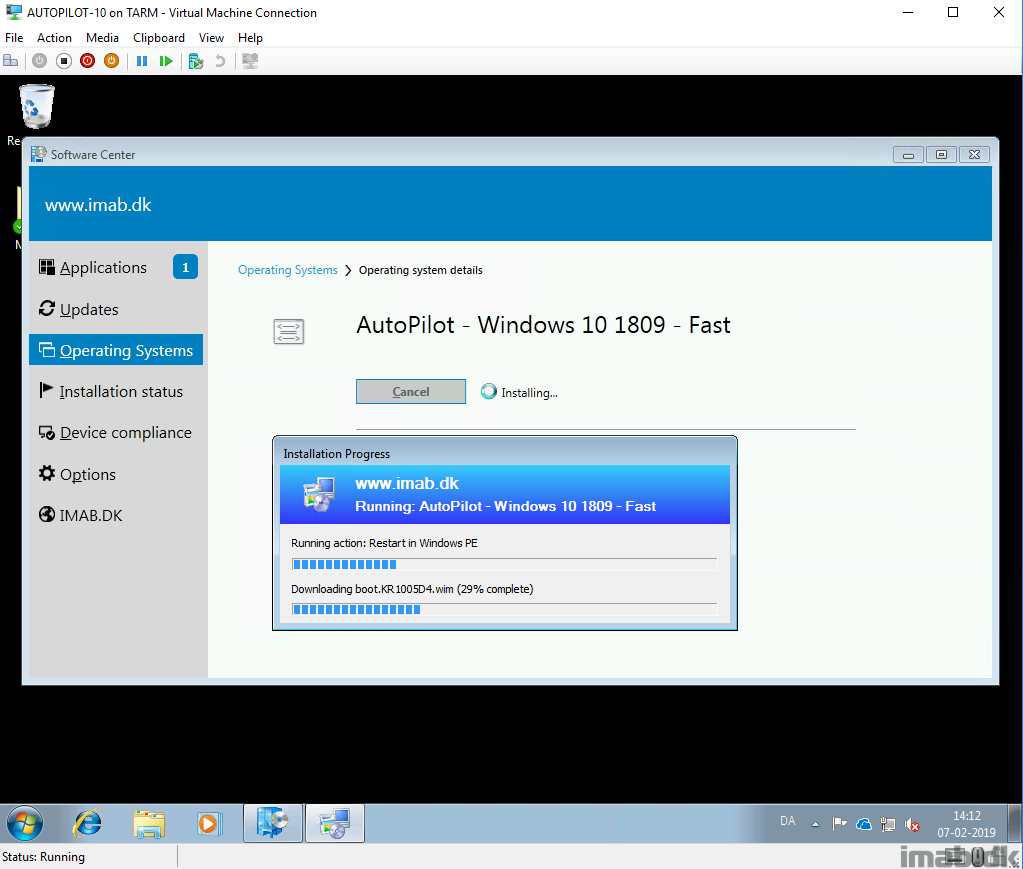This screenshot has width=1023, height=869.
Task: Follow the Operating Systems breadcrumb link
Action: pos(288,270)
